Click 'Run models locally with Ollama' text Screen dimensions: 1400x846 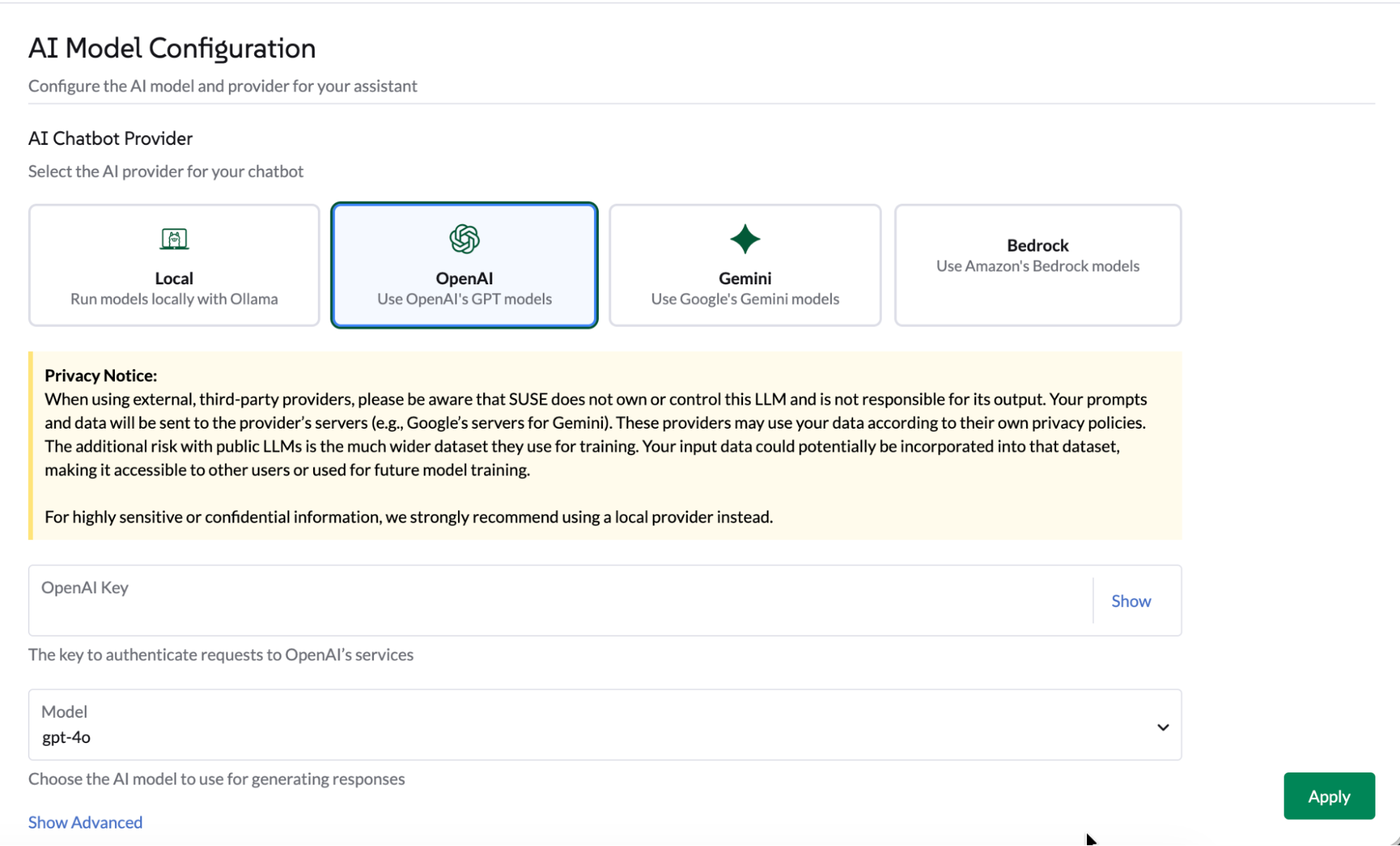[174, 298]
